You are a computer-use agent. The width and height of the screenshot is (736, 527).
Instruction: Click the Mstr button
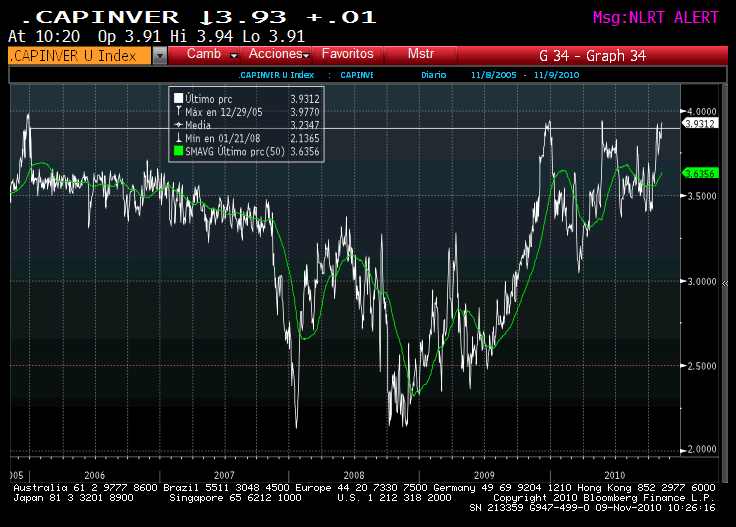tap(421, 54)
